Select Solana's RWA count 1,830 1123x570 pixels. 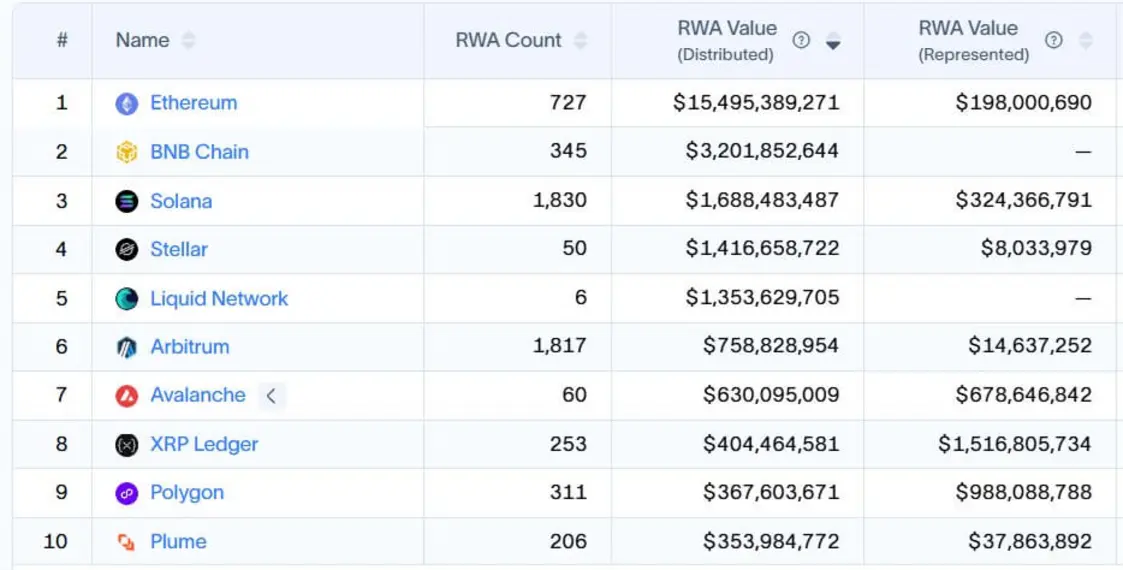pyautogui.click(x=560, y=201)
